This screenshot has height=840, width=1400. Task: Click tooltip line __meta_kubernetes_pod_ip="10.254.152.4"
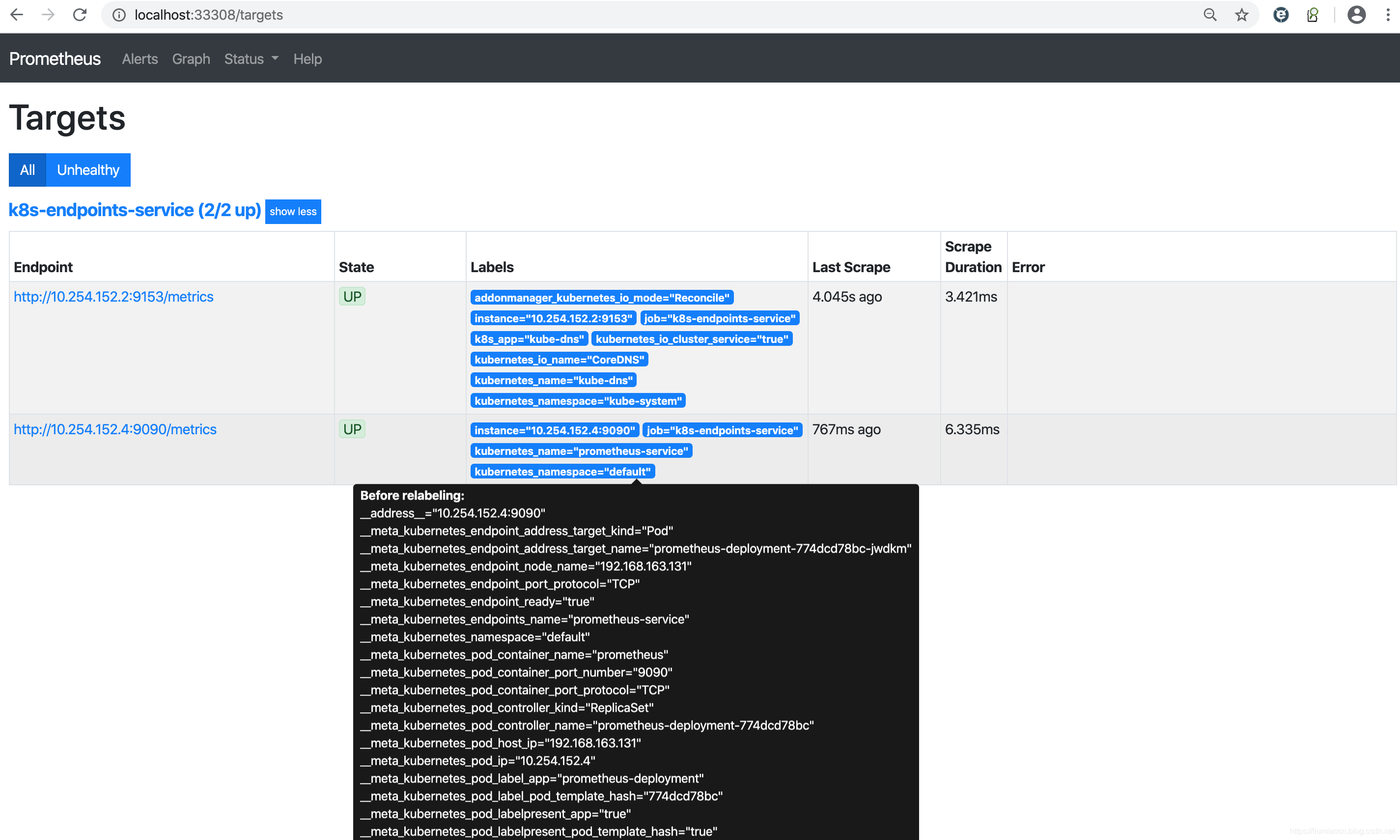pos(477,761)
